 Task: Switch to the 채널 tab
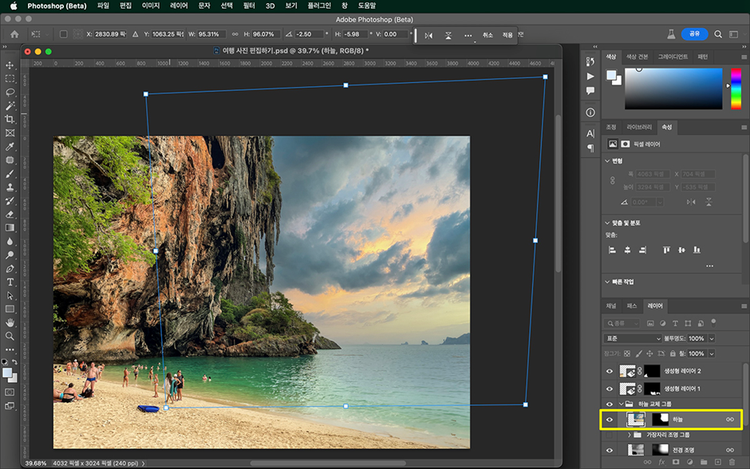tap(611, 305)
